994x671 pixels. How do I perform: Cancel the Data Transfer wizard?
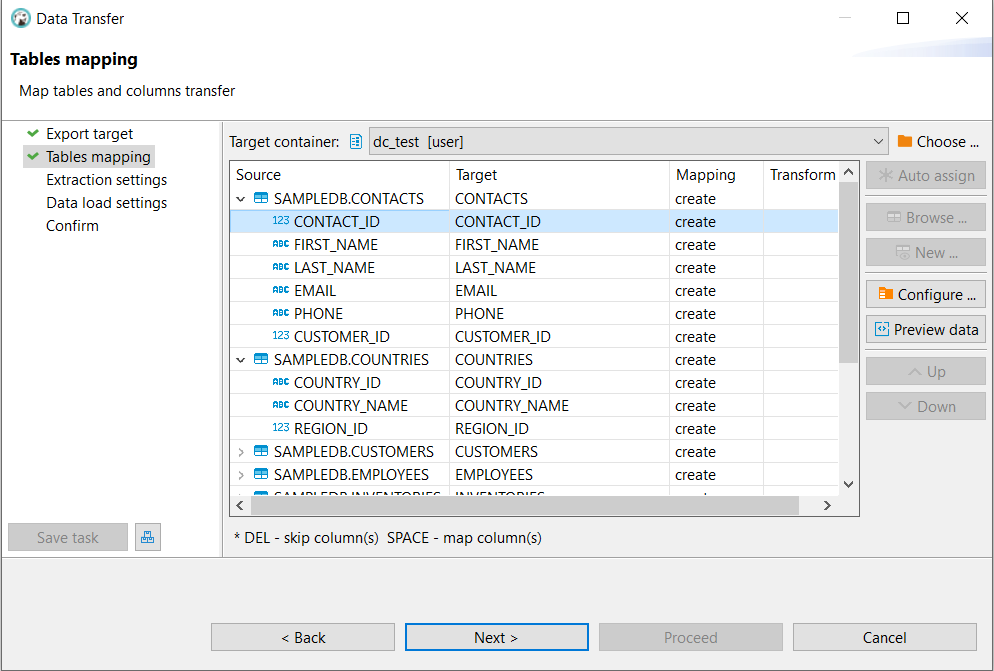tap(884, 637)
